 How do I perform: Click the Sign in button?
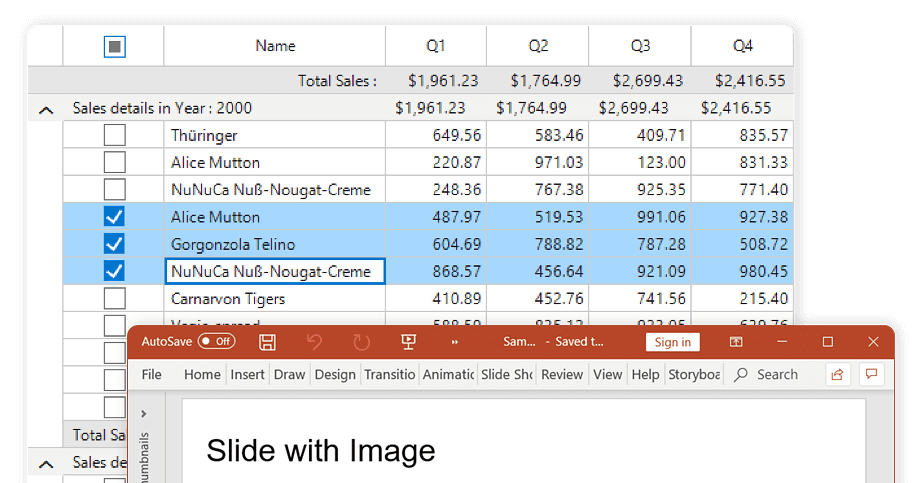pos(672,342)
